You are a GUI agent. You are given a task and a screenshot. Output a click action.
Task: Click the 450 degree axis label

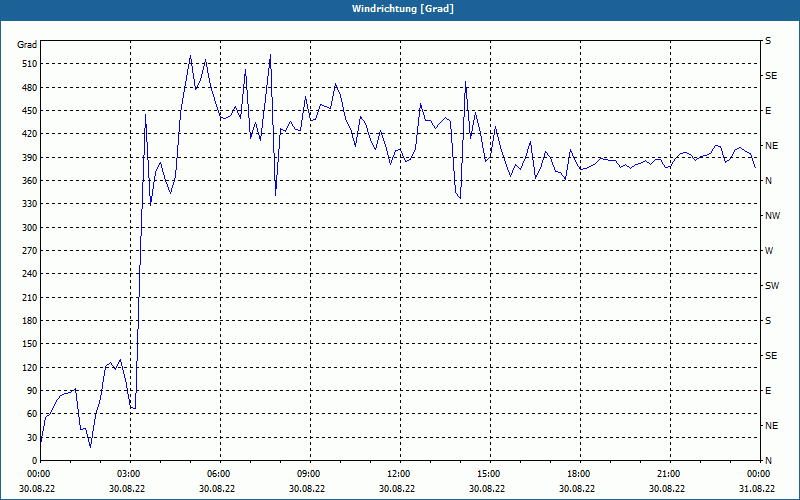tap(30, 111)
